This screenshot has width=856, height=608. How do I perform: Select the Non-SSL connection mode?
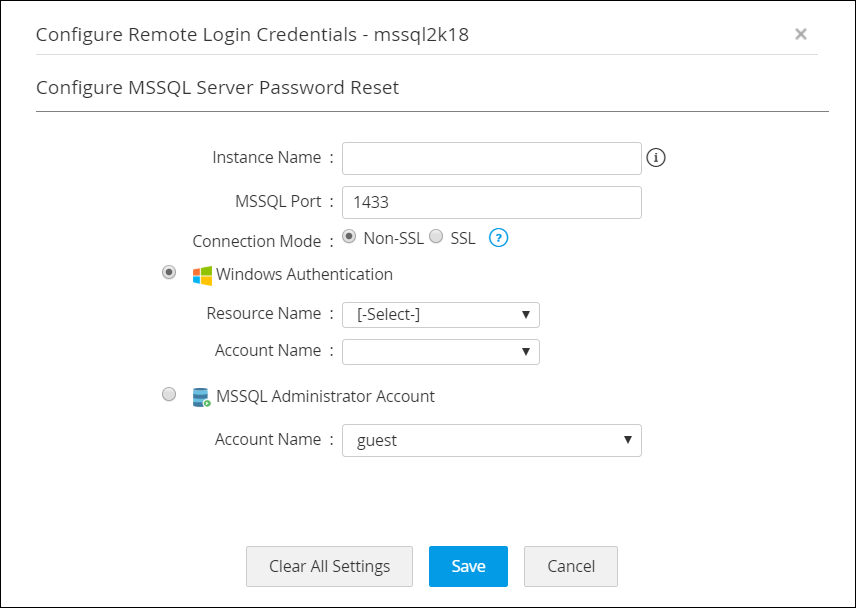click(349, 237)
